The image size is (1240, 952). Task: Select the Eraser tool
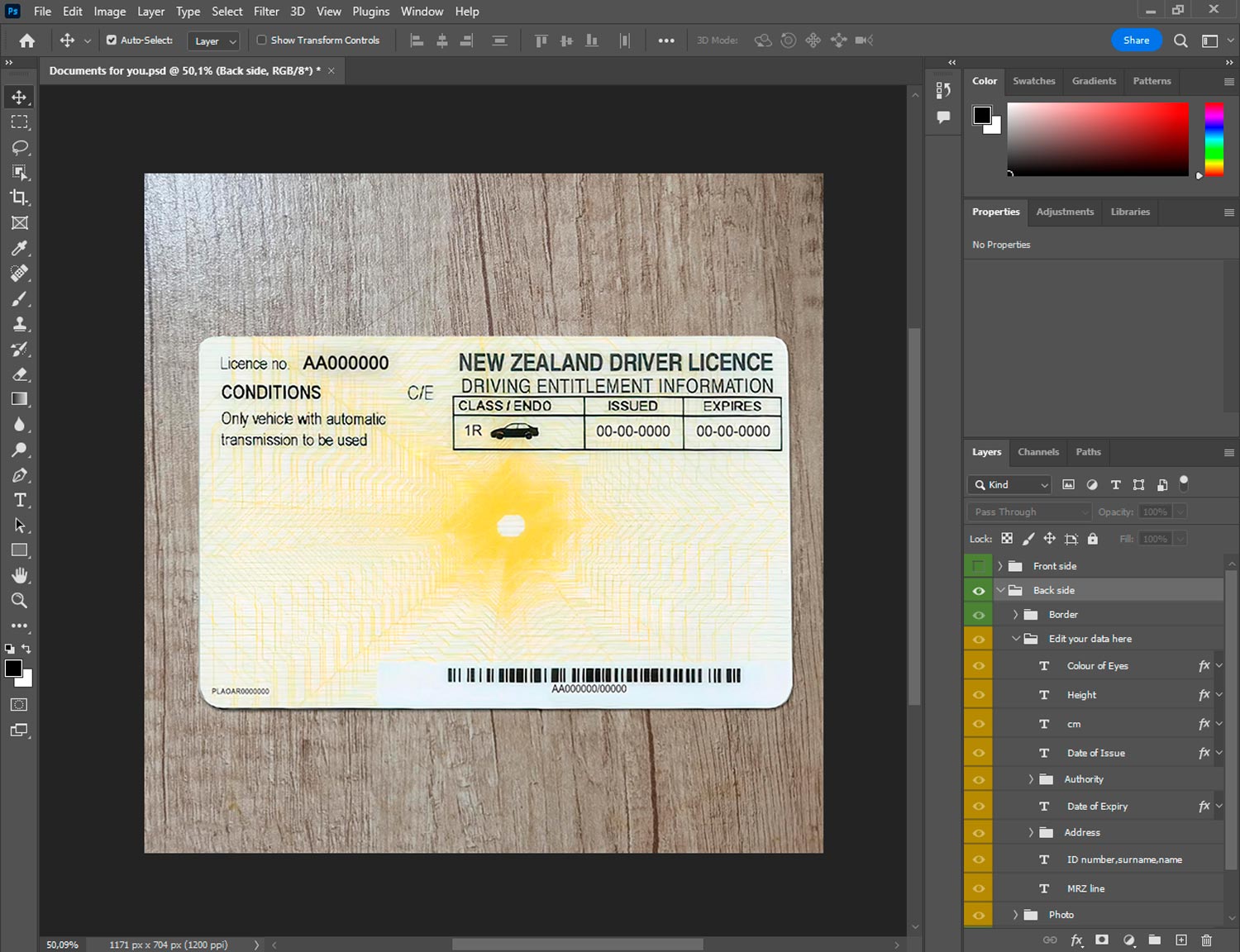(20, 374)
